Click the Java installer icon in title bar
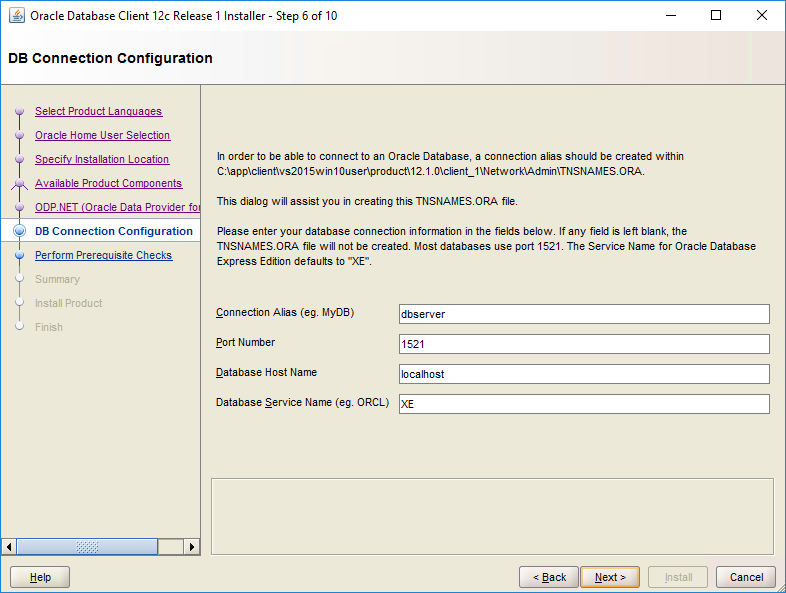 click(x=17, y=16)
